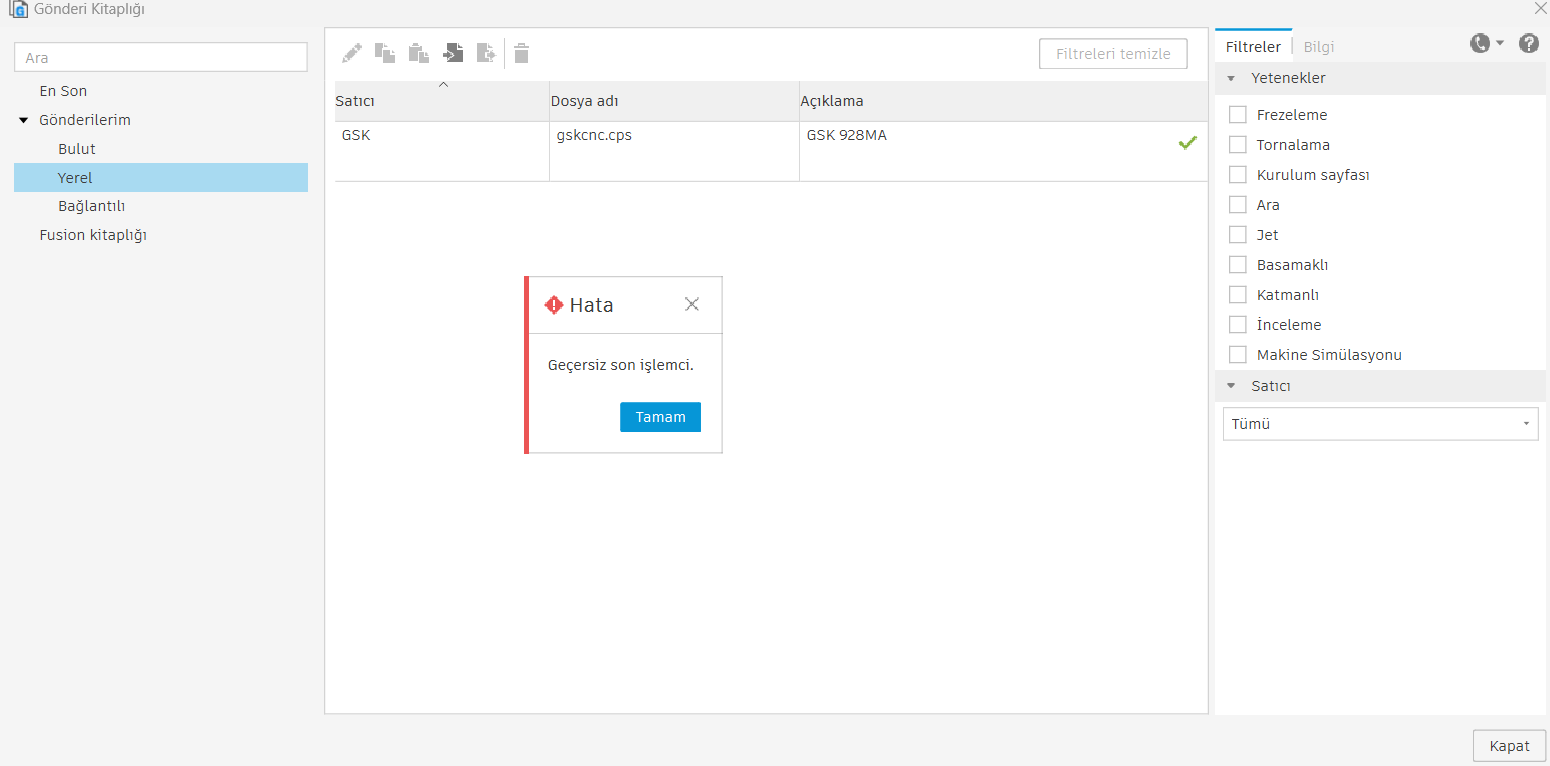Viewport: 1550px width, 766px height.
Task: Open Fusion kitaplığı in the tree
Action: pos(93,235)
